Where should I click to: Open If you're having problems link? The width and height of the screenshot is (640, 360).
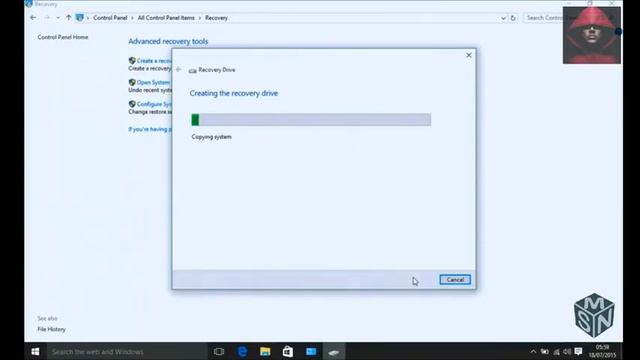click(150, 129)
